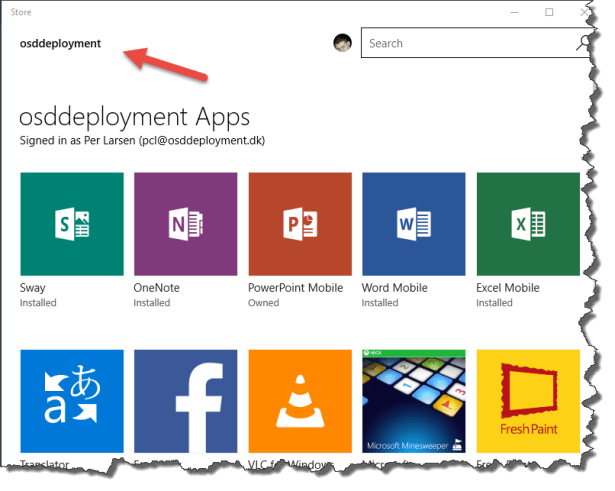This screenshot has height=491, width=615.
Task: Open the osddeployment store tab
Action: (x=60, y=44)
